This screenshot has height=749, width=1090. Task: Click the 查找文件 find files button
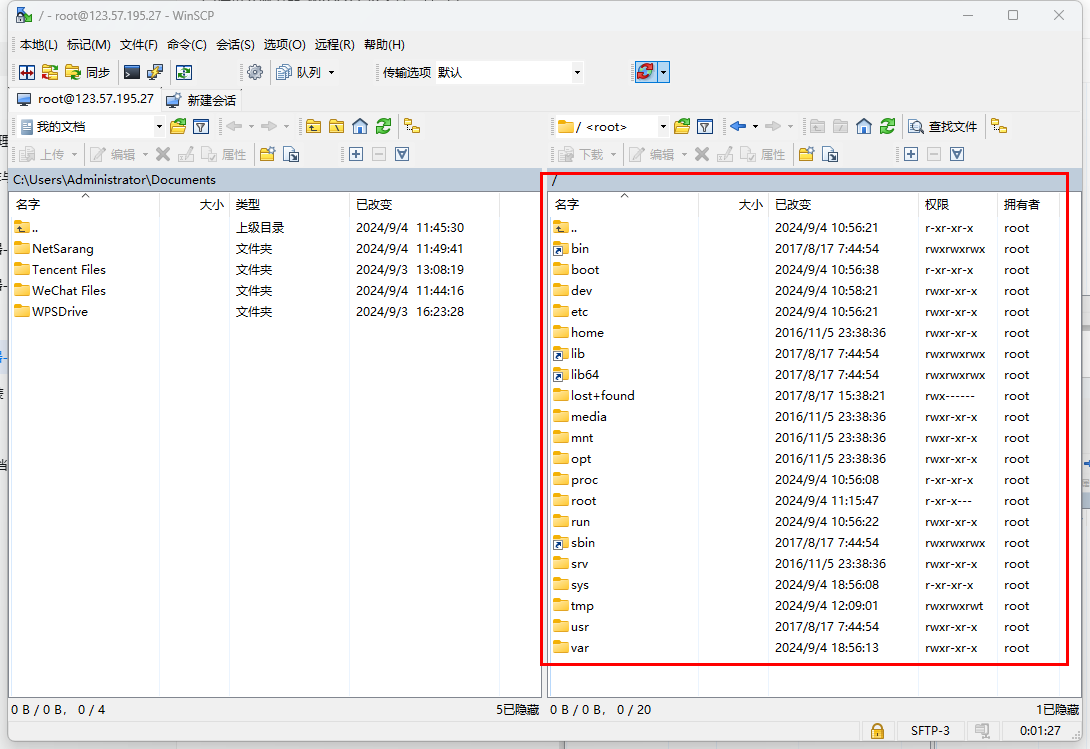(943, 127)
